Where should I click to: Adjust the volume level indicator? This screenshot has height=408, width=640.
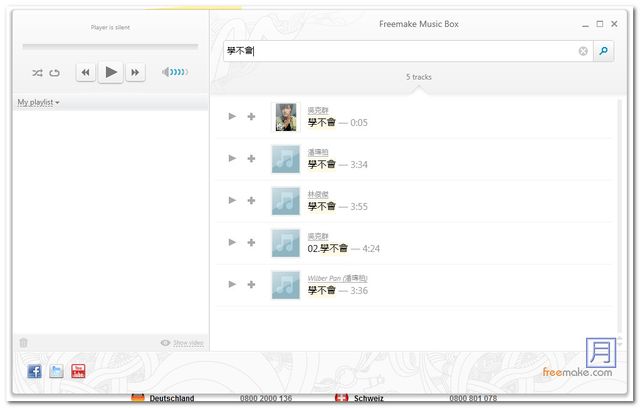175,72
